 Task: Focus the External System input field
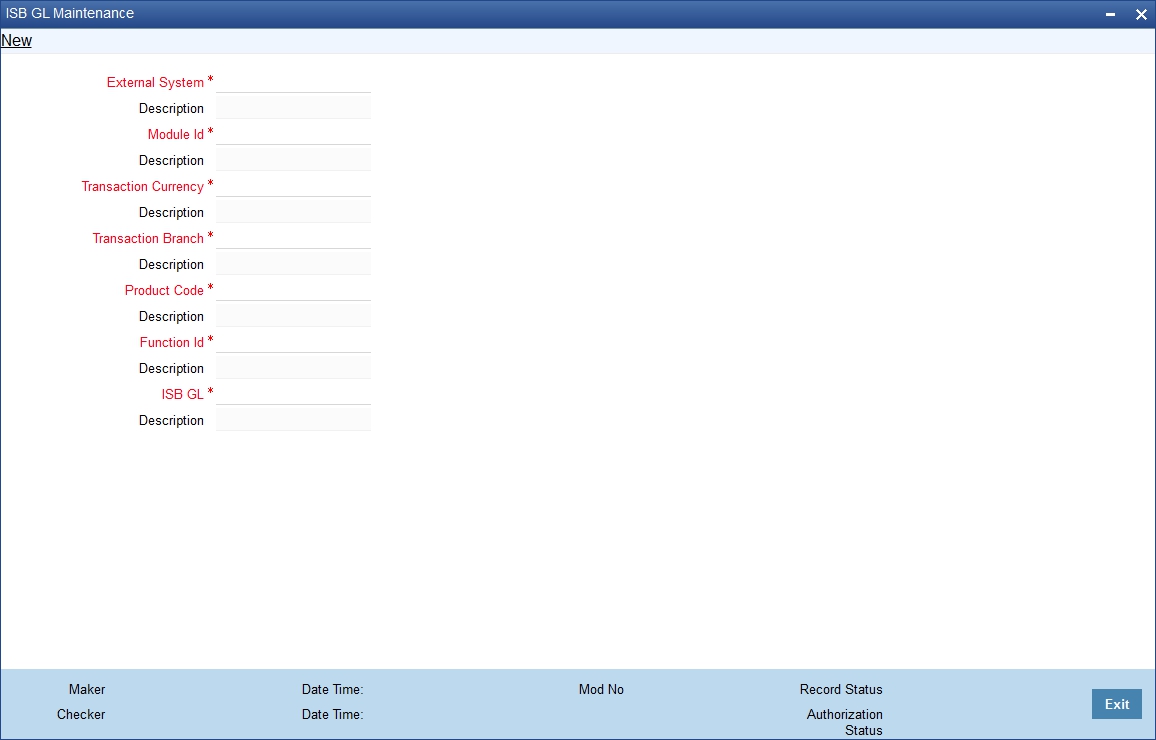coord(293,82)
